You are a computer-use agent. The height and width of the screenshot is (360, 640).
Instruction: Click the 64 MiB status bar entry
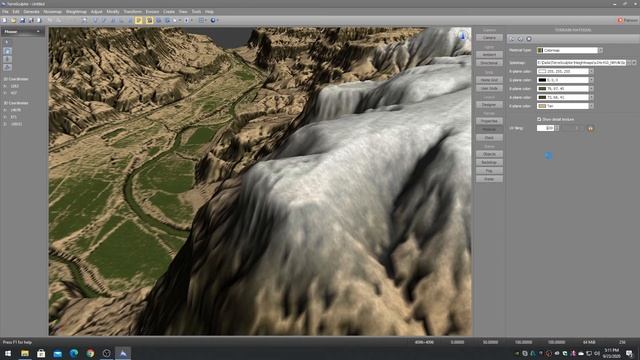click(x=589, y=342)
